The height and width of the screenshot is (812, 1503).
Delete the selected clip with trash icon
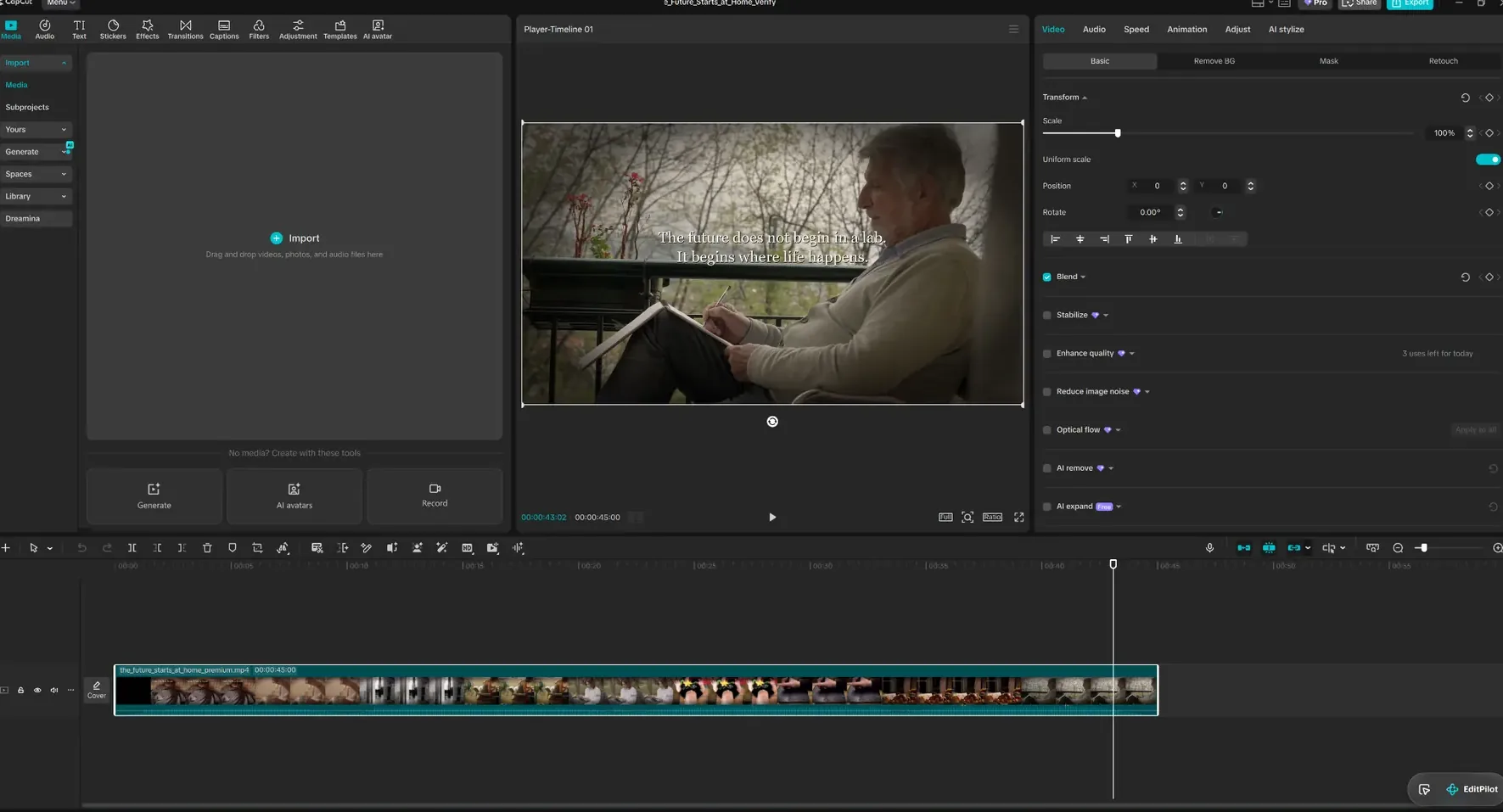207,548
